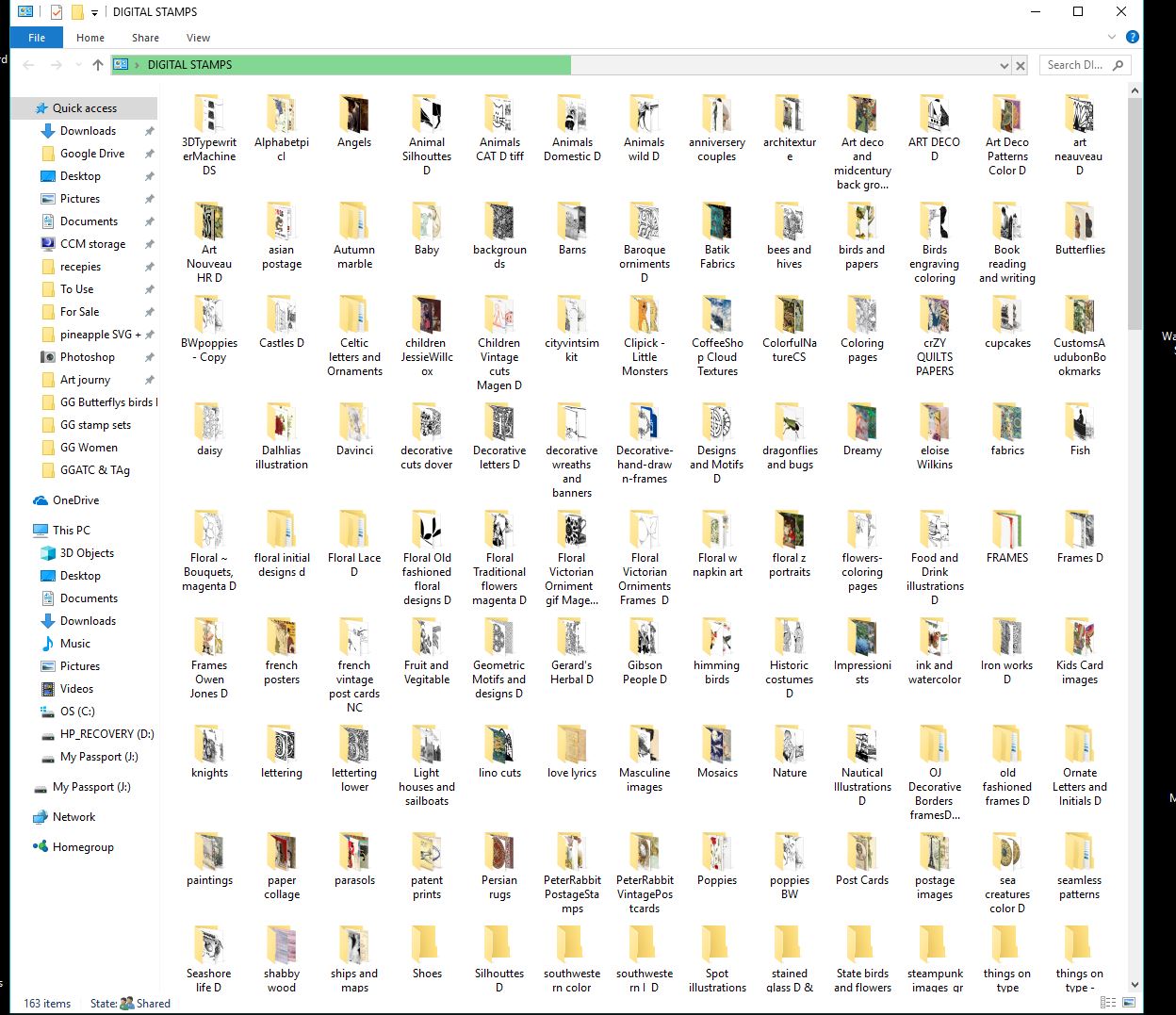The image size is (1176, 1015).
Task: Click the folder icon inside the address bar
Action: (x=121, y=64)
